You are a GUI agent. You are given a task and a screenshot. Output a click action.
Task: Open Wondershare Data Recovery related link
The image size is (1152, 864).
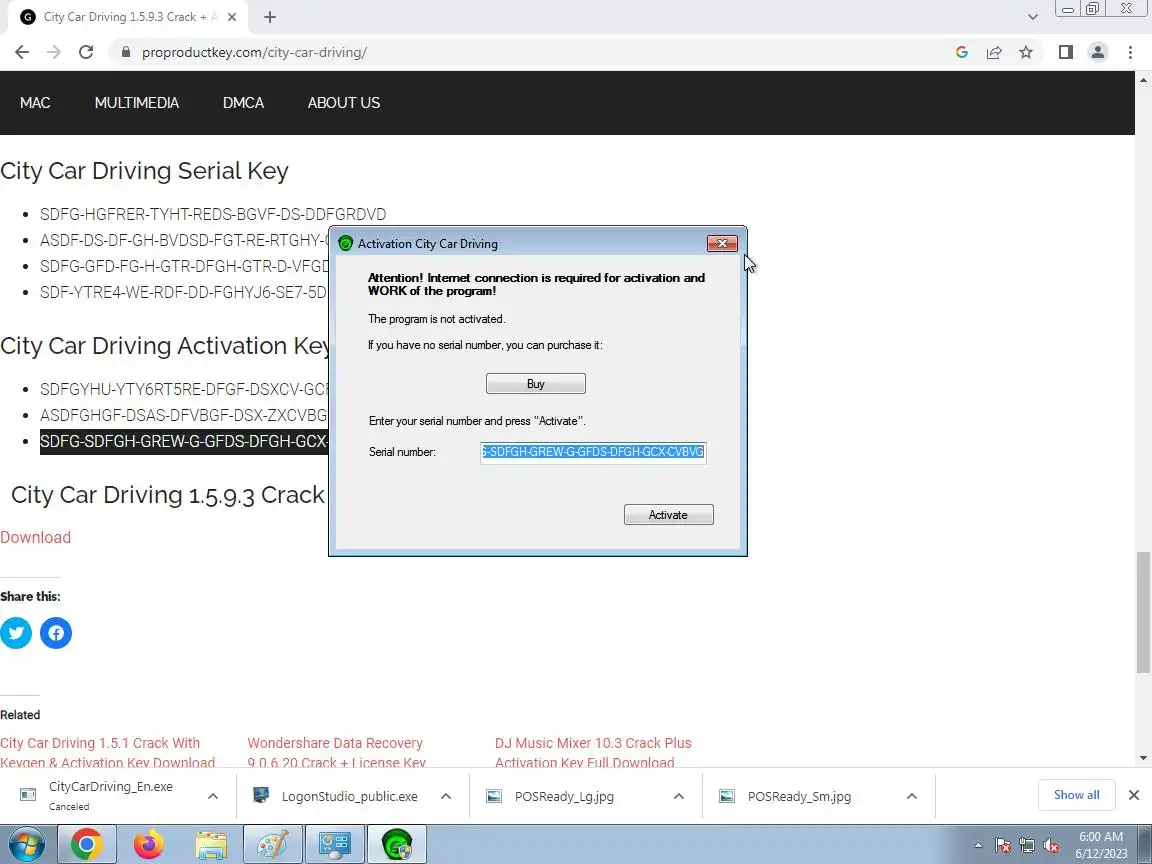(x=336, y=752)
